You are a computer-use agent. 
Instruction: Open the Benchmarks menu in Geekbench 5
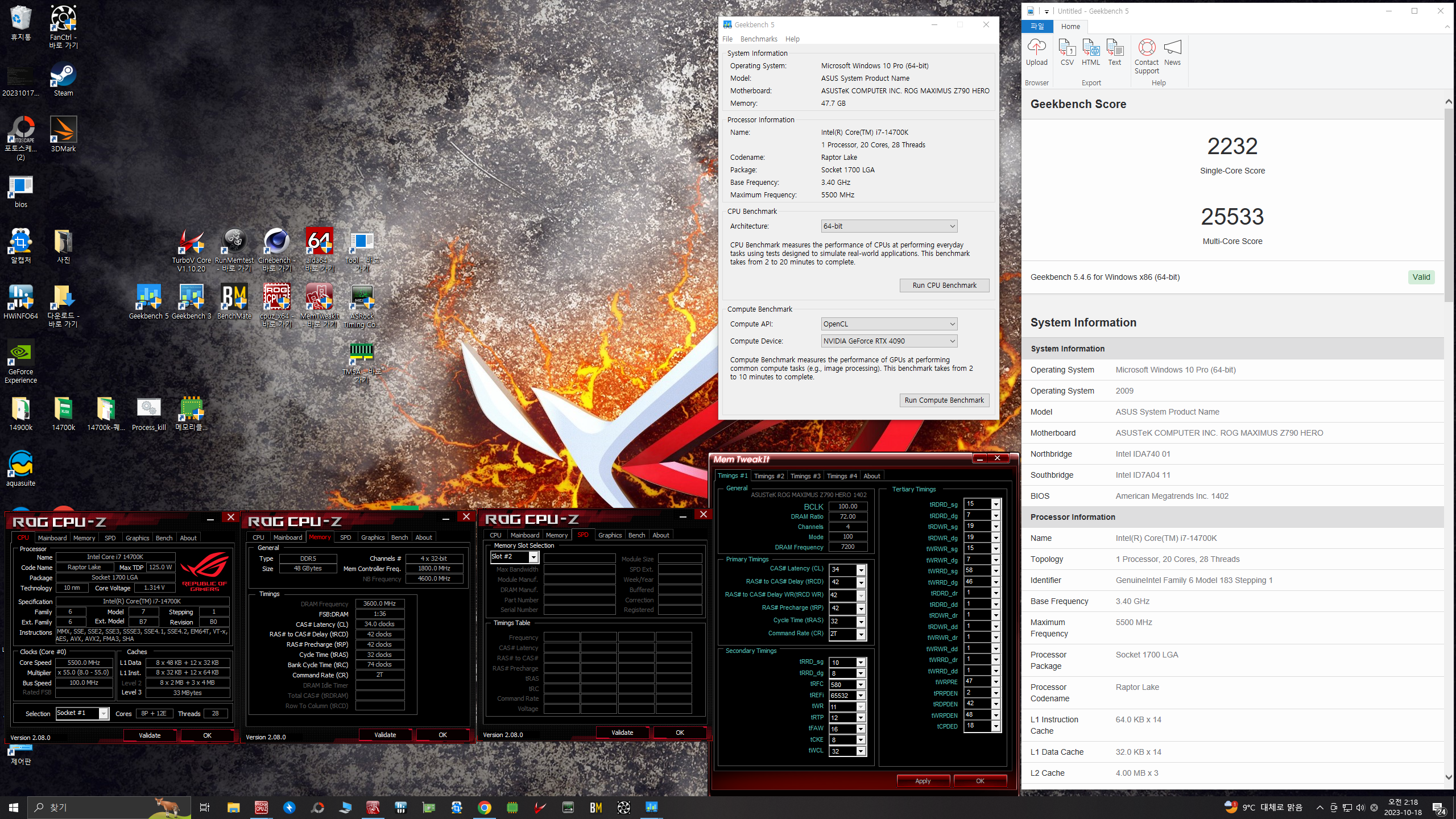click(x=759, y=39)
